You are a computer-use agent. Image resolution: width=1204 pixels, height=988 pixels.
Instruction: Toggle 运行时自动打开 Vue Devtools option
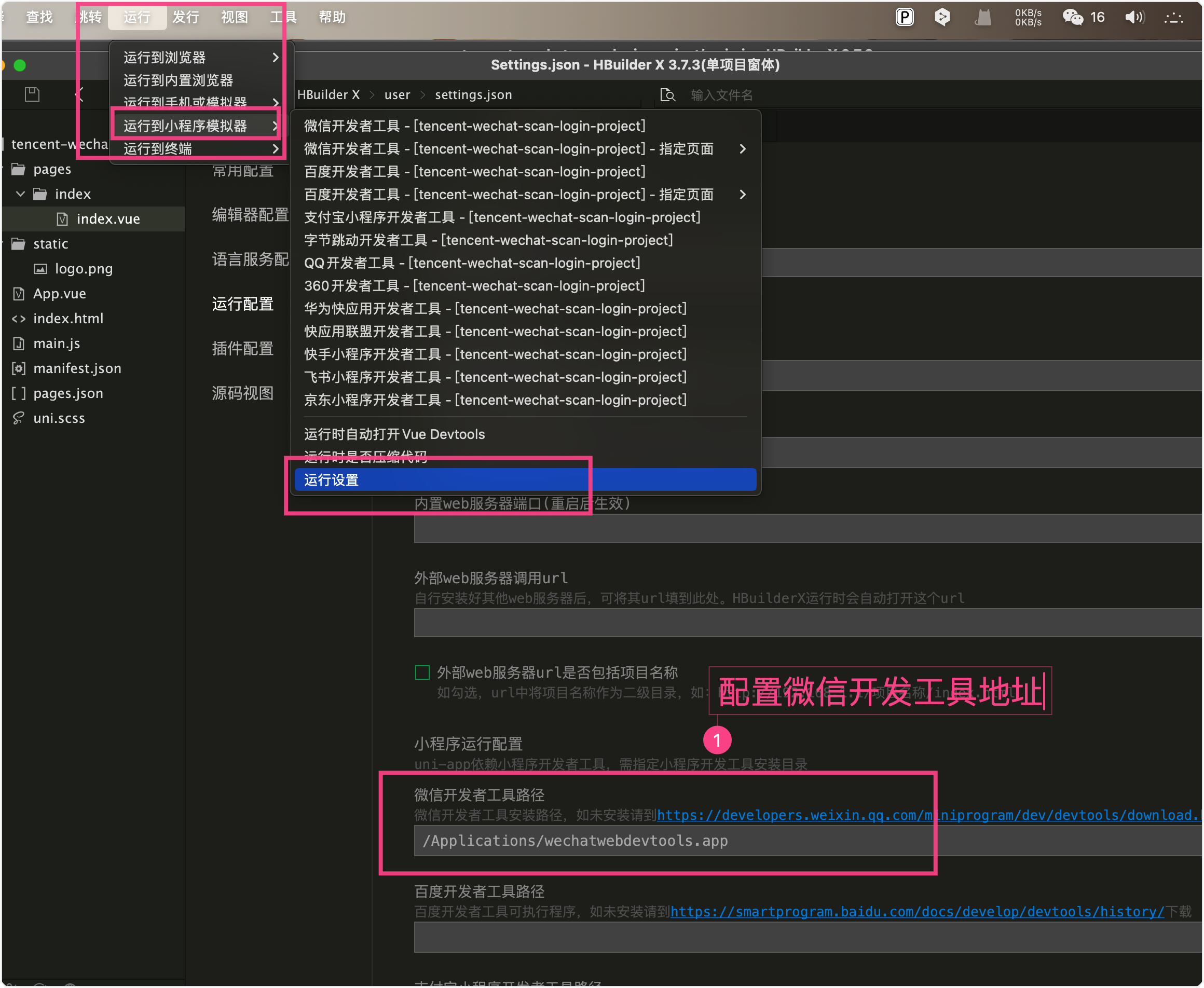tap(525, 434)
